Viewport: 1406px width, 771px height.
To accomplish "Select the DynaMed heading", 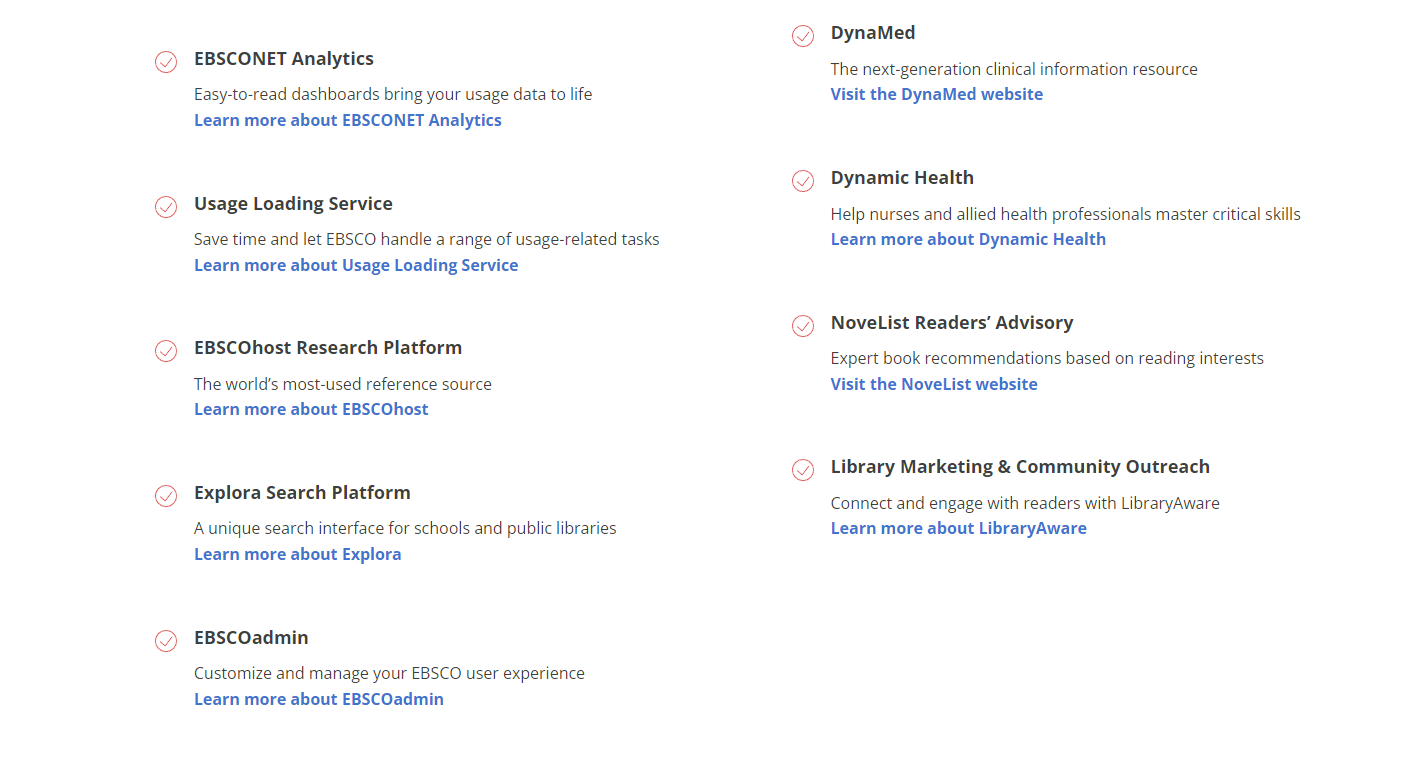I will pos(873,33).
